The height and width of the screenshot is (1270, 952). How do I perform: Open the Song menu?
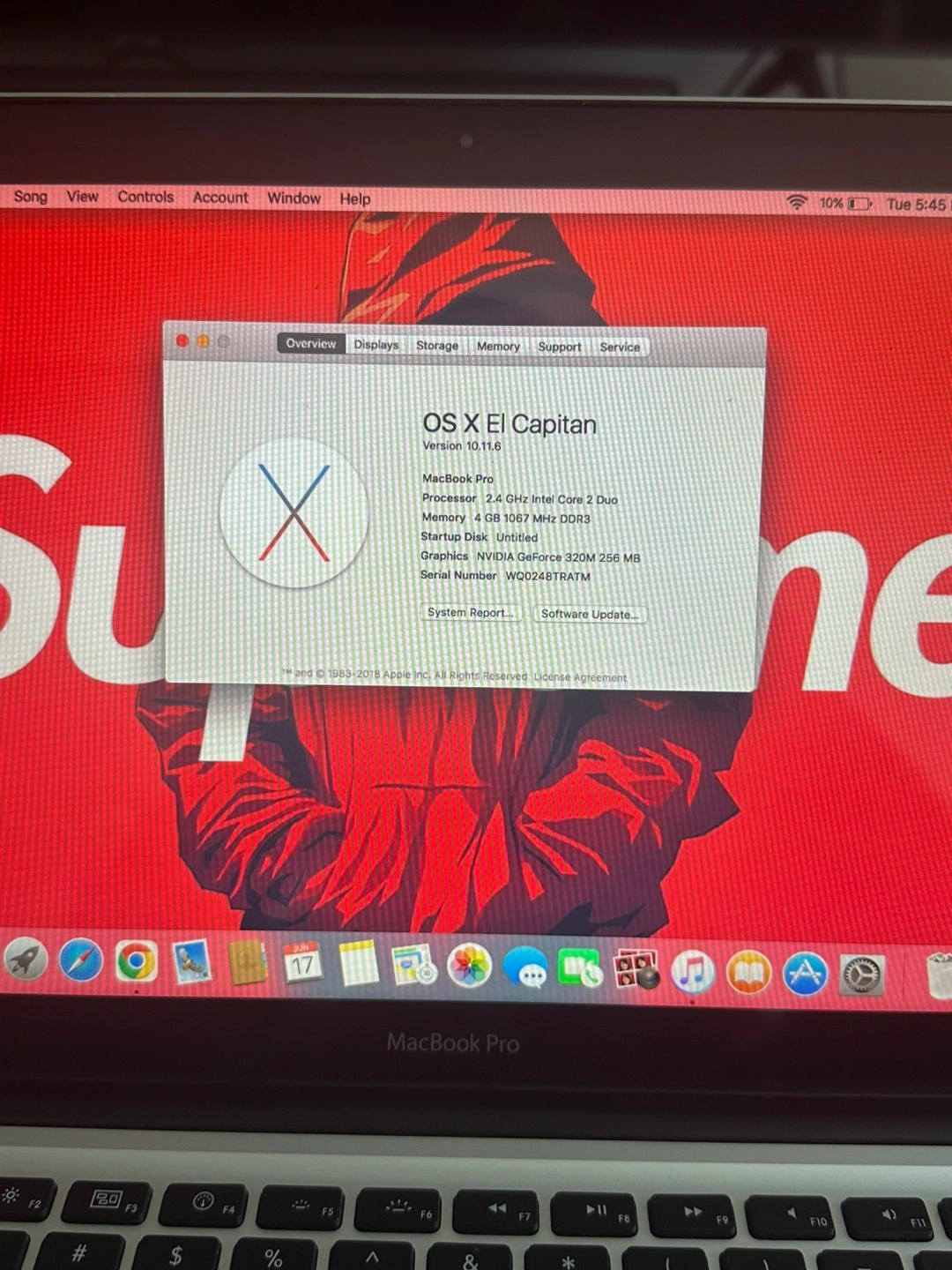(31, 197)
